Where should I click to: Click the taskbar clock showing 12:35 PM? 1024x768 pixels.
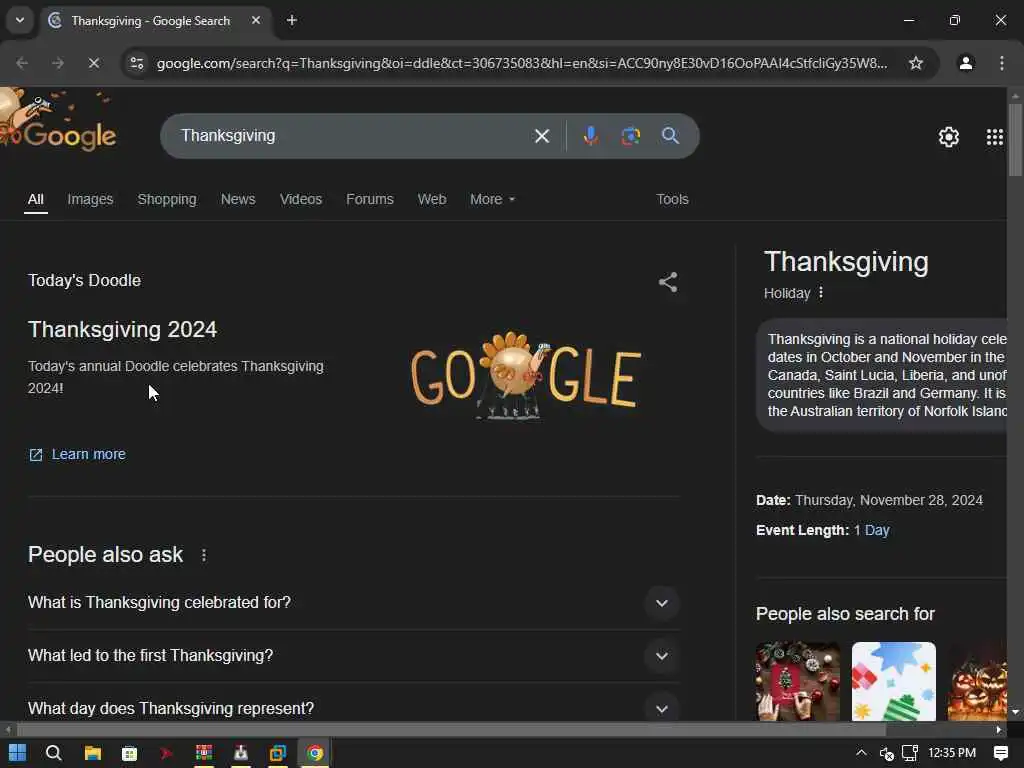pyautogui.click(x=952, y=753)
